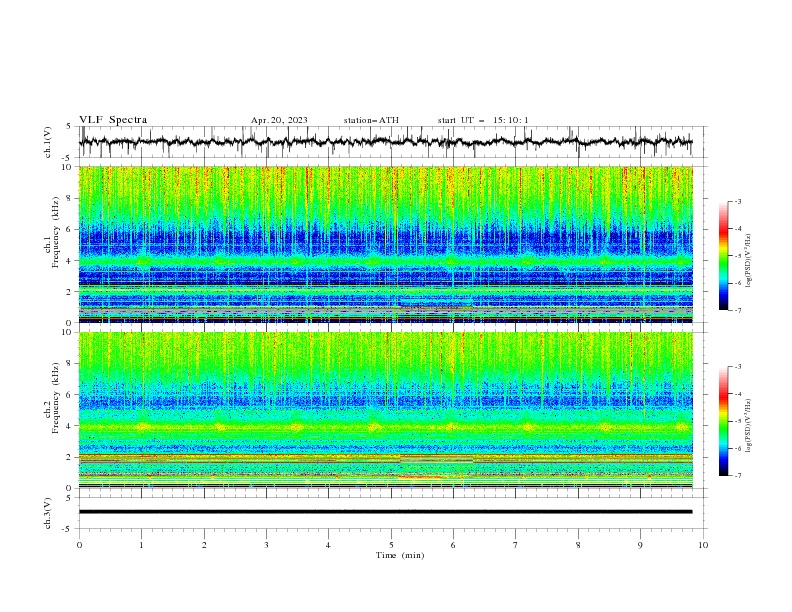Click the 'start UT = 15:10:1' text
This screenshot has height=612, width=792.
tap(483, 120)
